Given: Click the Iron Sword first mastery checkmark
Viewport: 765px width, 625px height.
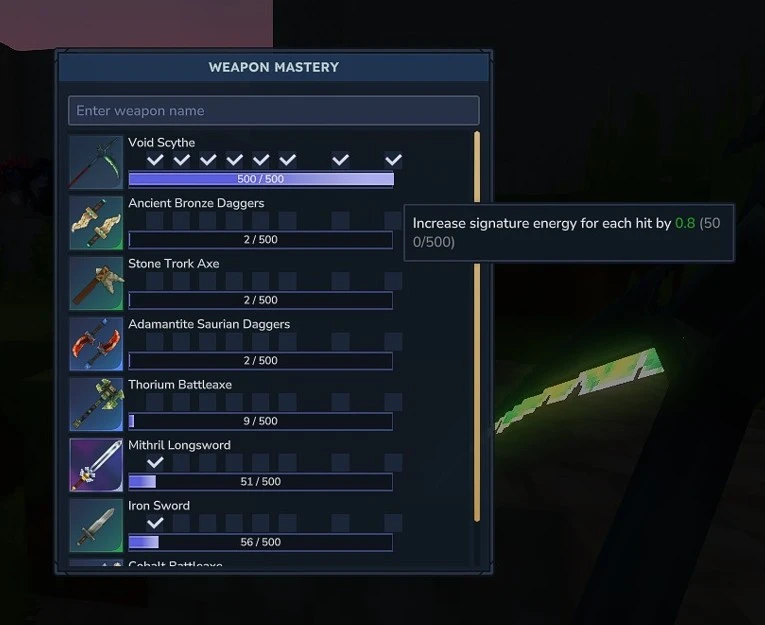Looking at the screenshot, I should [155, 523].
